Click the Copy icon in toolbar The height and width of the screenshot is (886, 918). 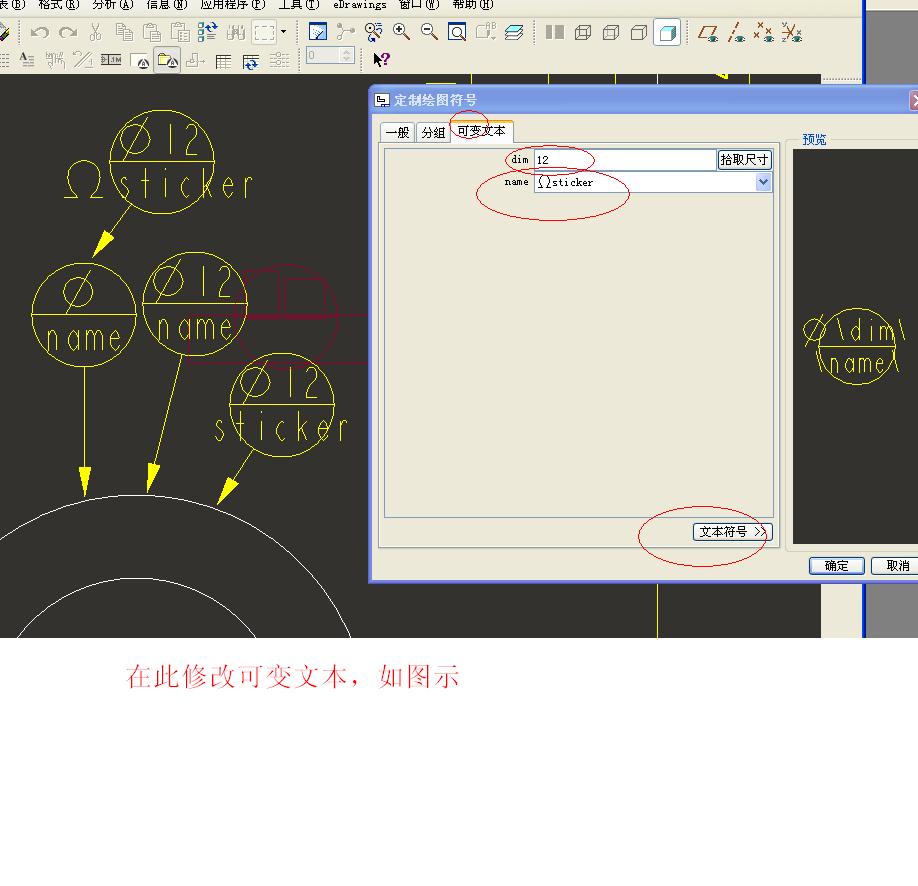[124, 32]
